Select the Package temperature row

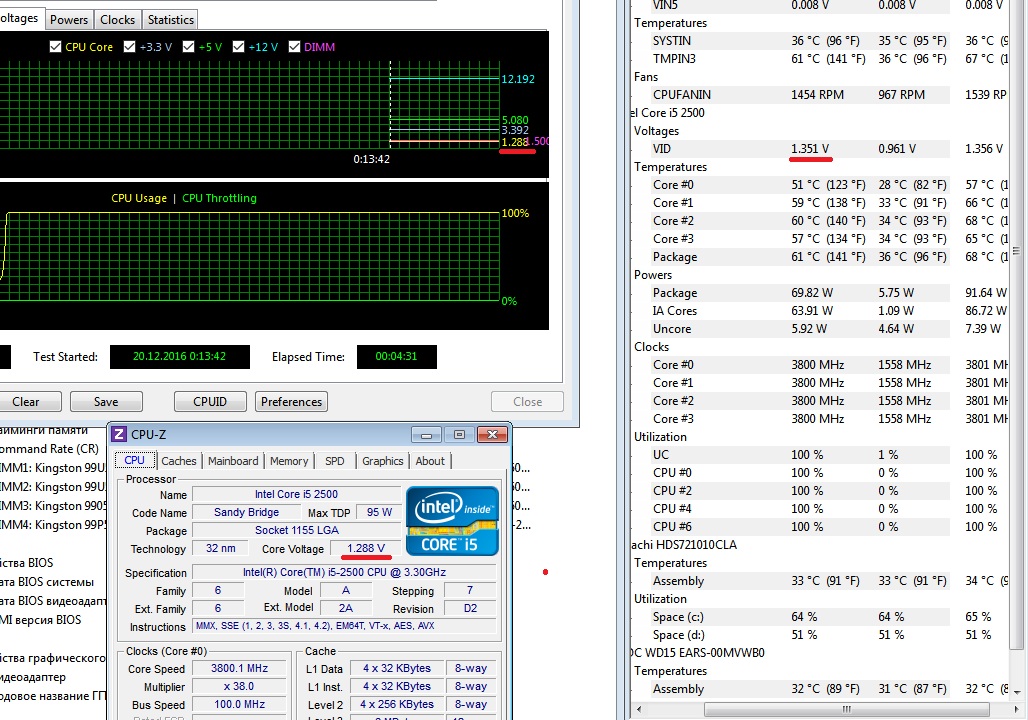(x=822, y=257)
